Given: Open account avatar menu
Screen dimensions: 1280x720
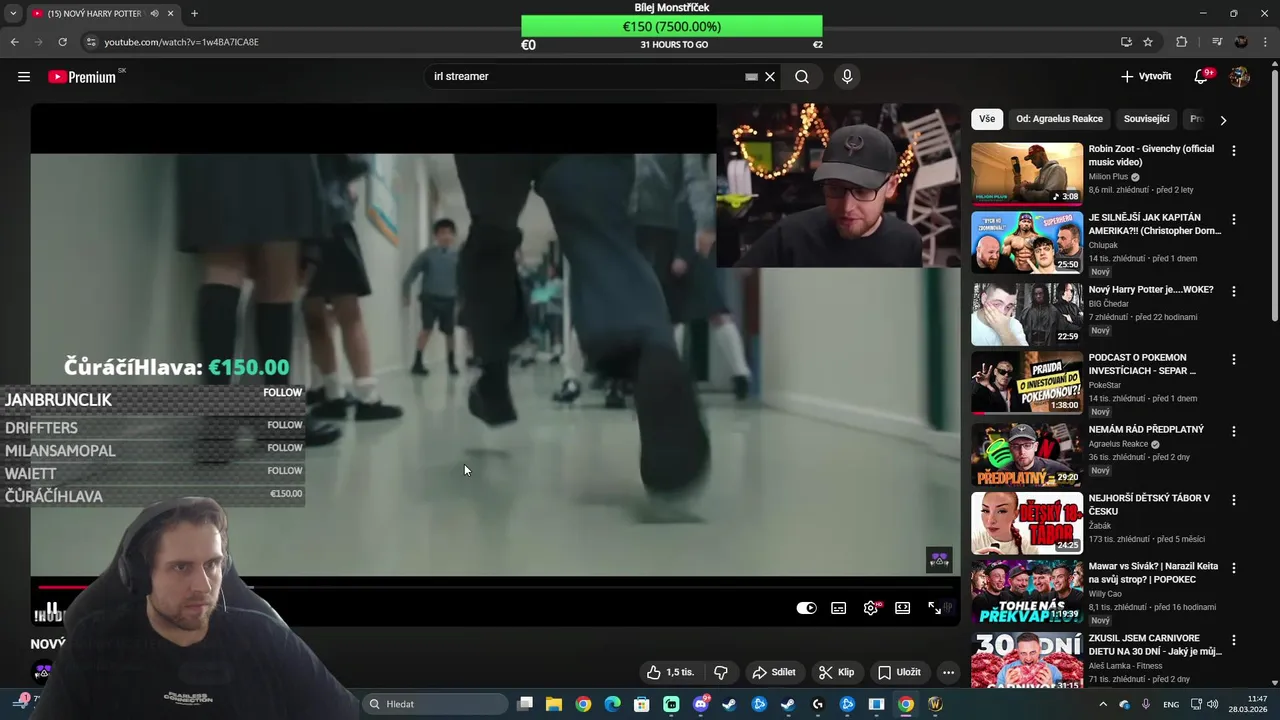Looking at the screenshot, I should tap(1240, 77).
